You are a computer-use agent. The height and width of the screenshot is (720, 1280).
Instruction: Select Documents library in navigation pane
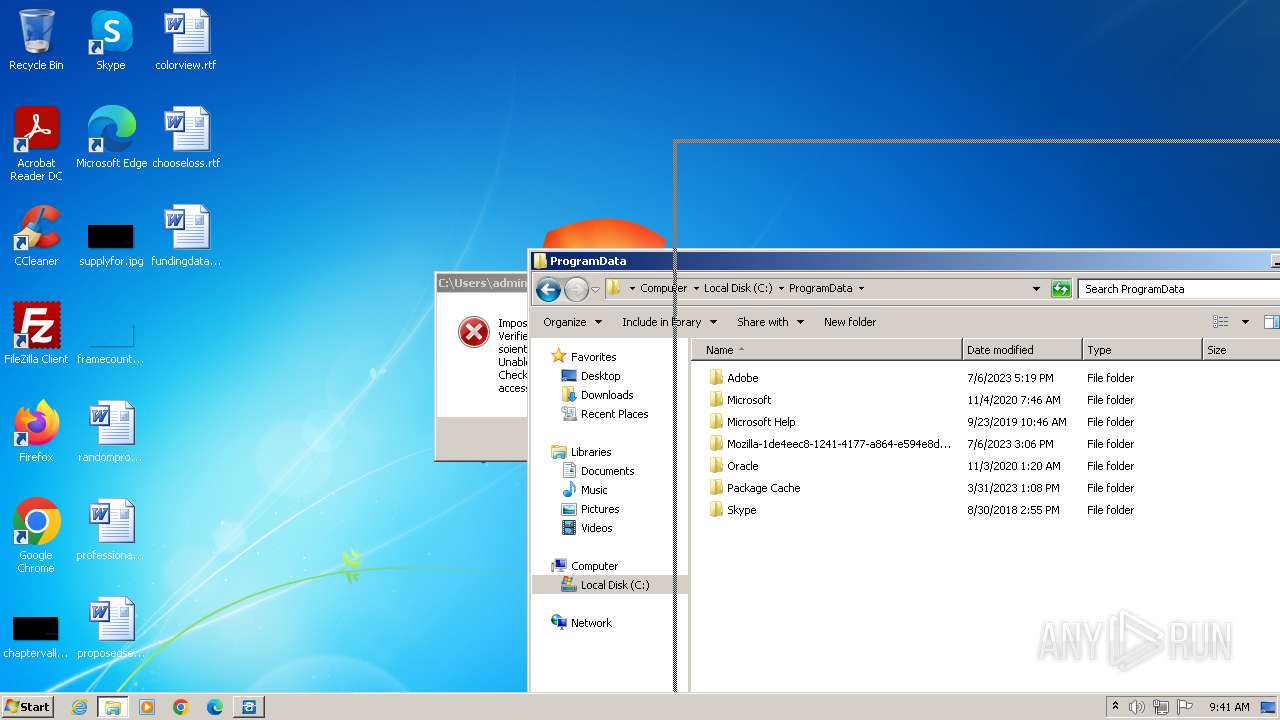pos(607,471)
